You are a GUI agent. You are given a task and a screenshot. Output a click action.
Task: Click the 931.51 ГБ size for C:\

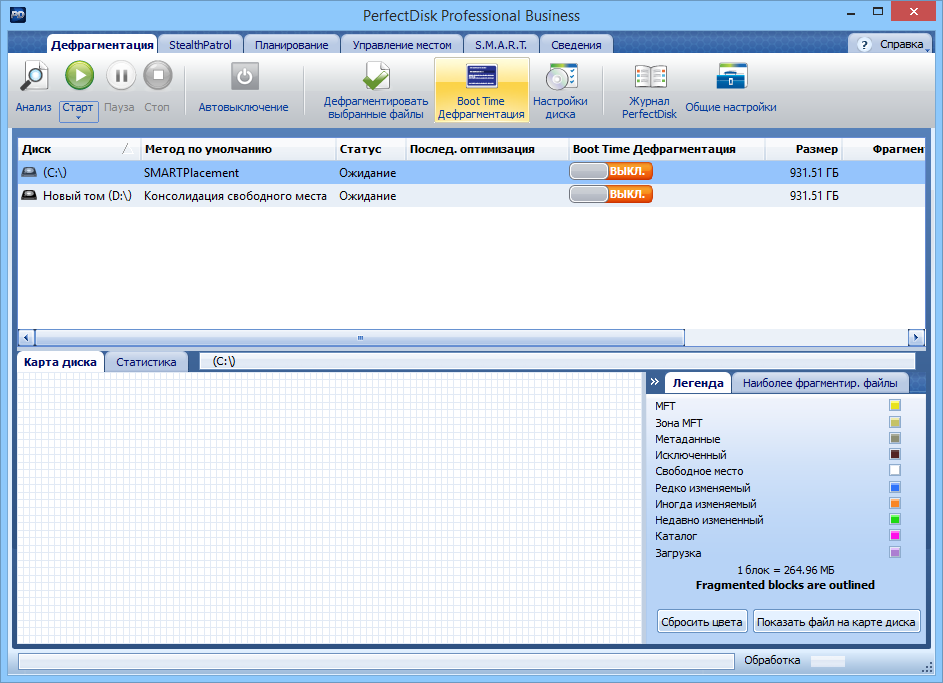tap(814, 173)
